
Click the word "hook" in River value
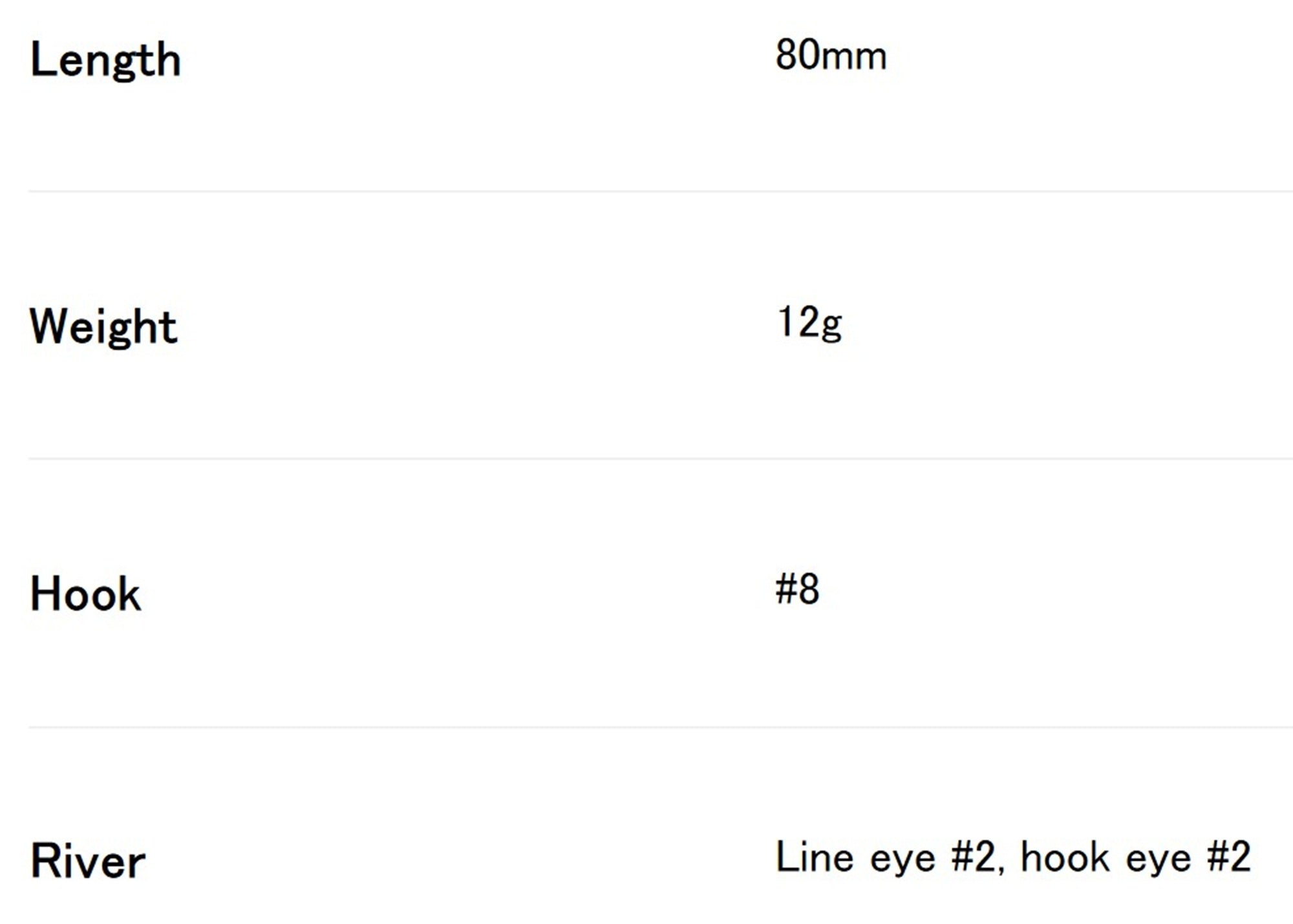1065,857
